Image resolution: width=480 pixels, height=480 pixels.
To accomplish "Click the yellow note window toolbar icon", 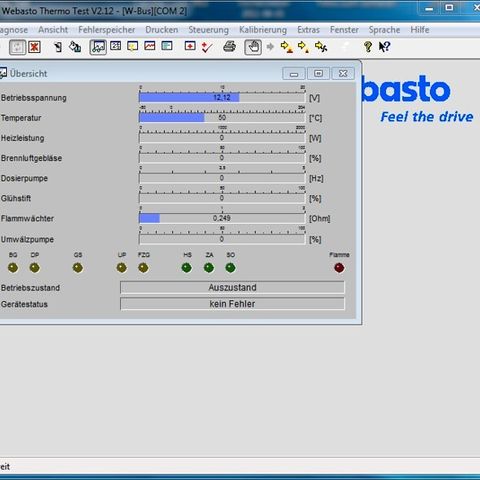I will [133, 46].
